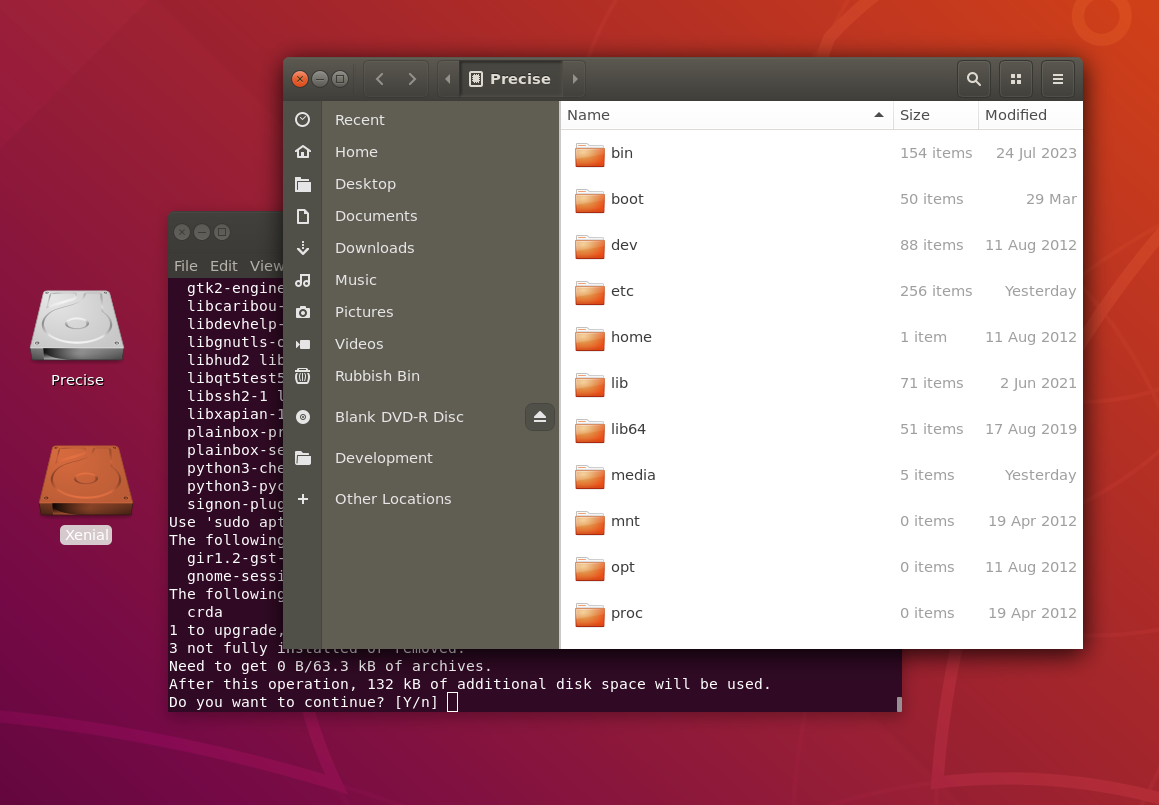This screenshot has height=805, width=1159.
Task: Click the search icon in the file manager
Action: (x=973, y=79)
